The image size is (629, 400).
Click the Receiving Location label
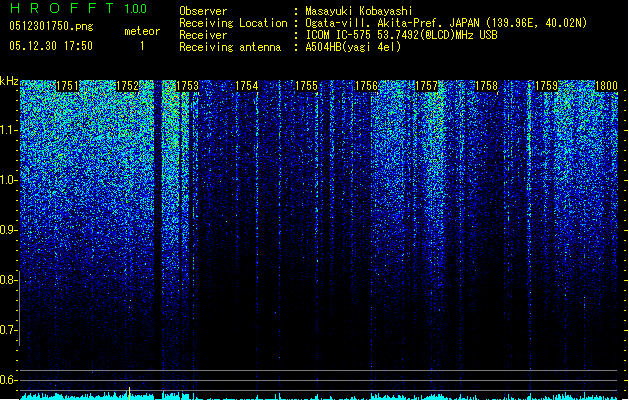(x=233, y=23)
